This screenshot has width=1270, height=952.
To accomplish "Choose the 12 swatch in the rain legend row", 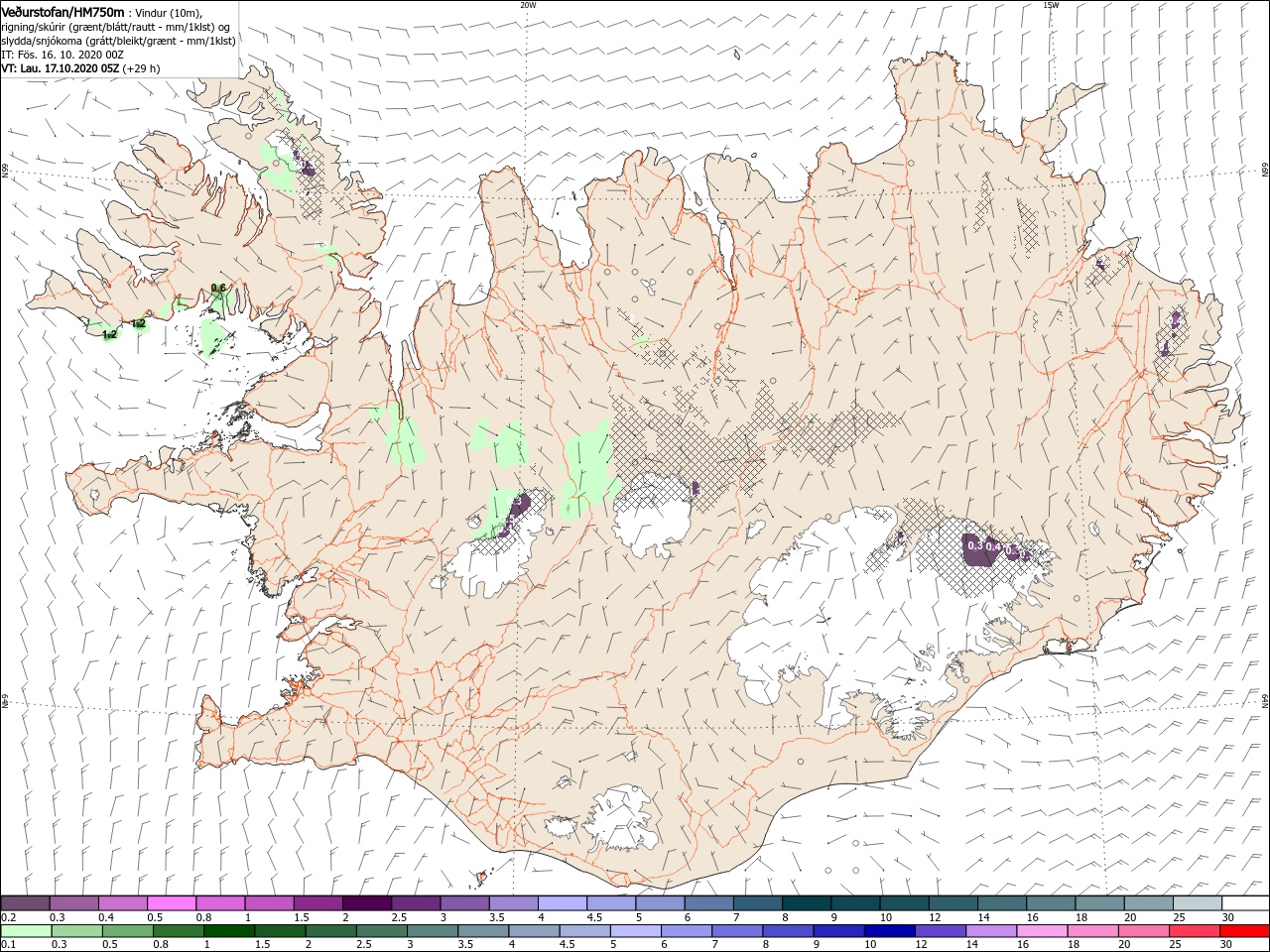I will click(940, 931).
